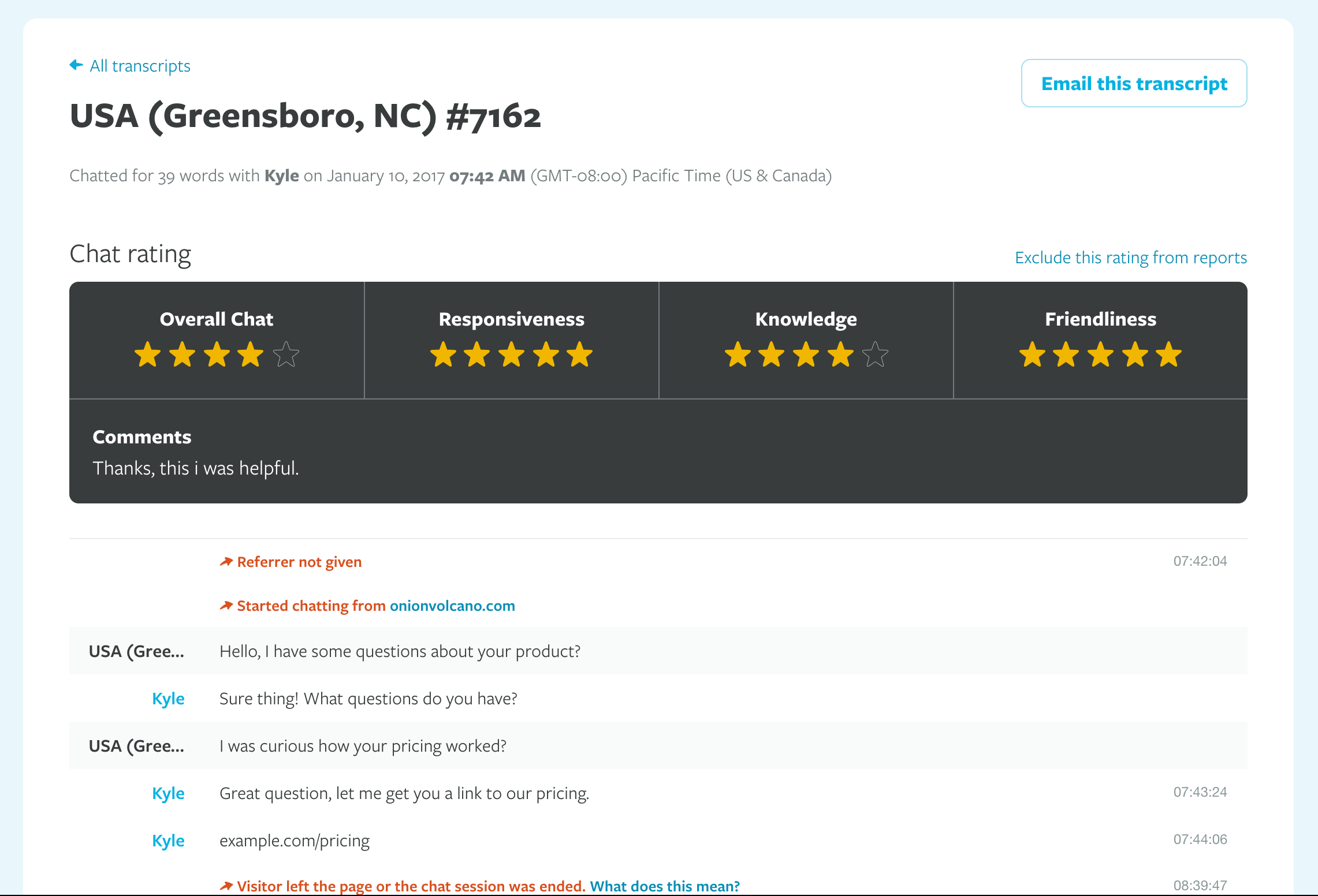Exclude this rating from reports
Viewport: 1318px width, 896px height.
tap(1130, 257)
